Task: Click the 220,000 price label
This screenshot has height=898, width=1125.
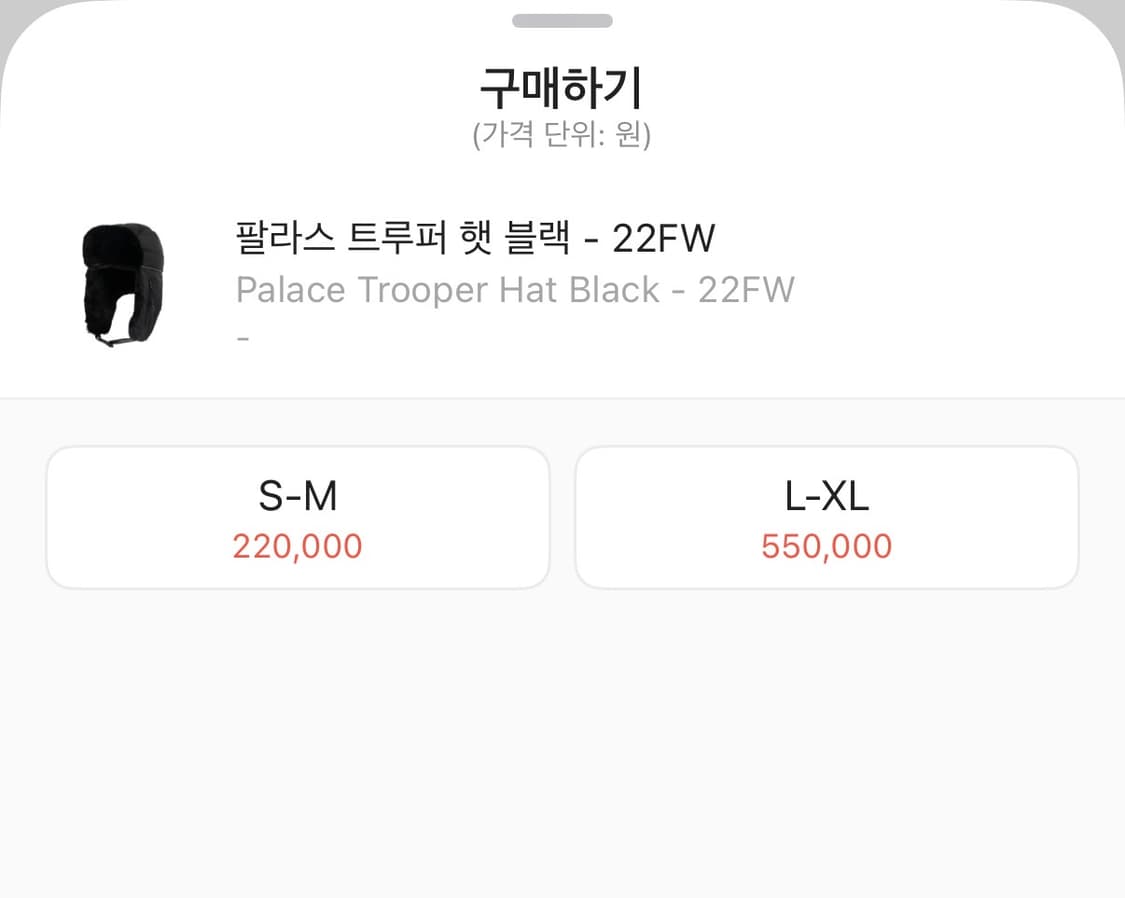Action: coord(297,546)
